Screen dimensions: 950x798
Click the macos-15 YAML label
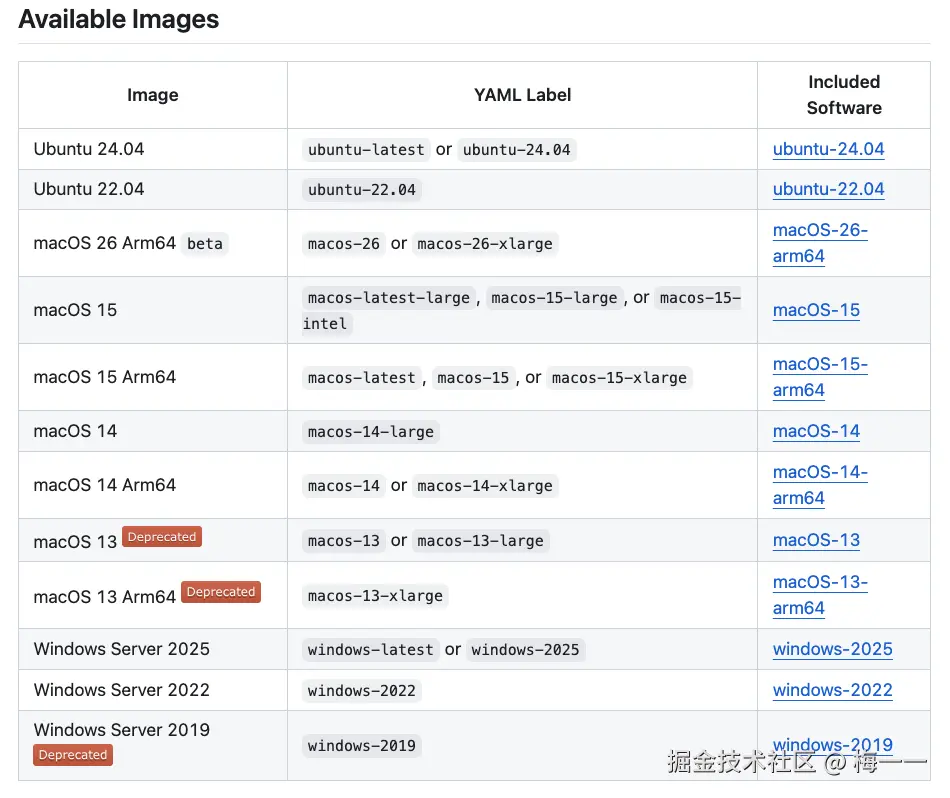click(473, 377)
